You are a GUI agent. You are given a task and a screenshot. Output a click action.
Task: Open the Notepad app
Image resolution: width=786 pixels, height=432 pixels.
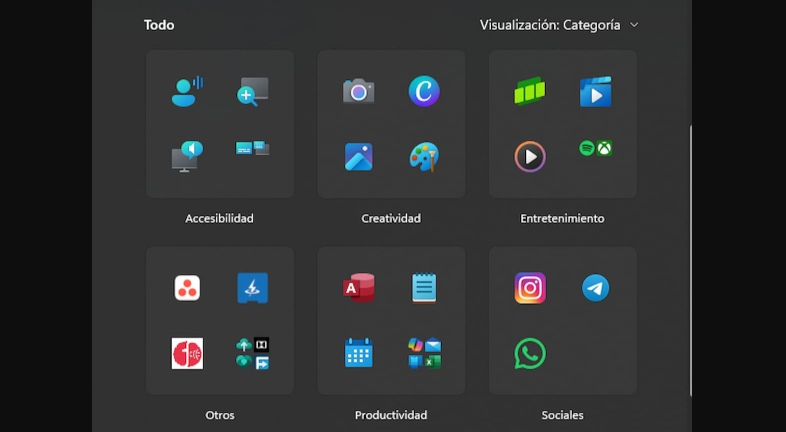[424, 288]
